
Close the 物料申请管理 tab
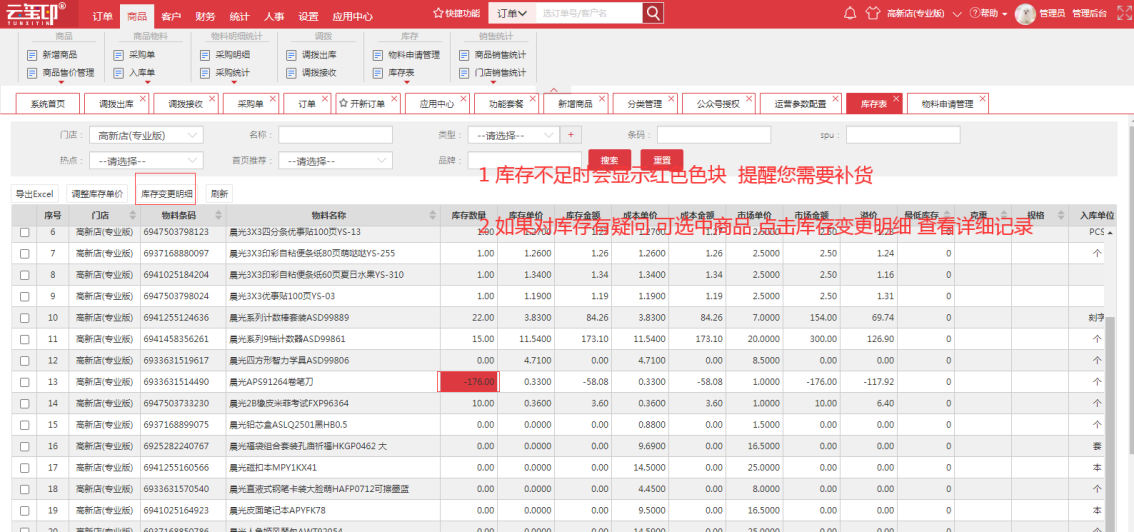click(983, 98)
